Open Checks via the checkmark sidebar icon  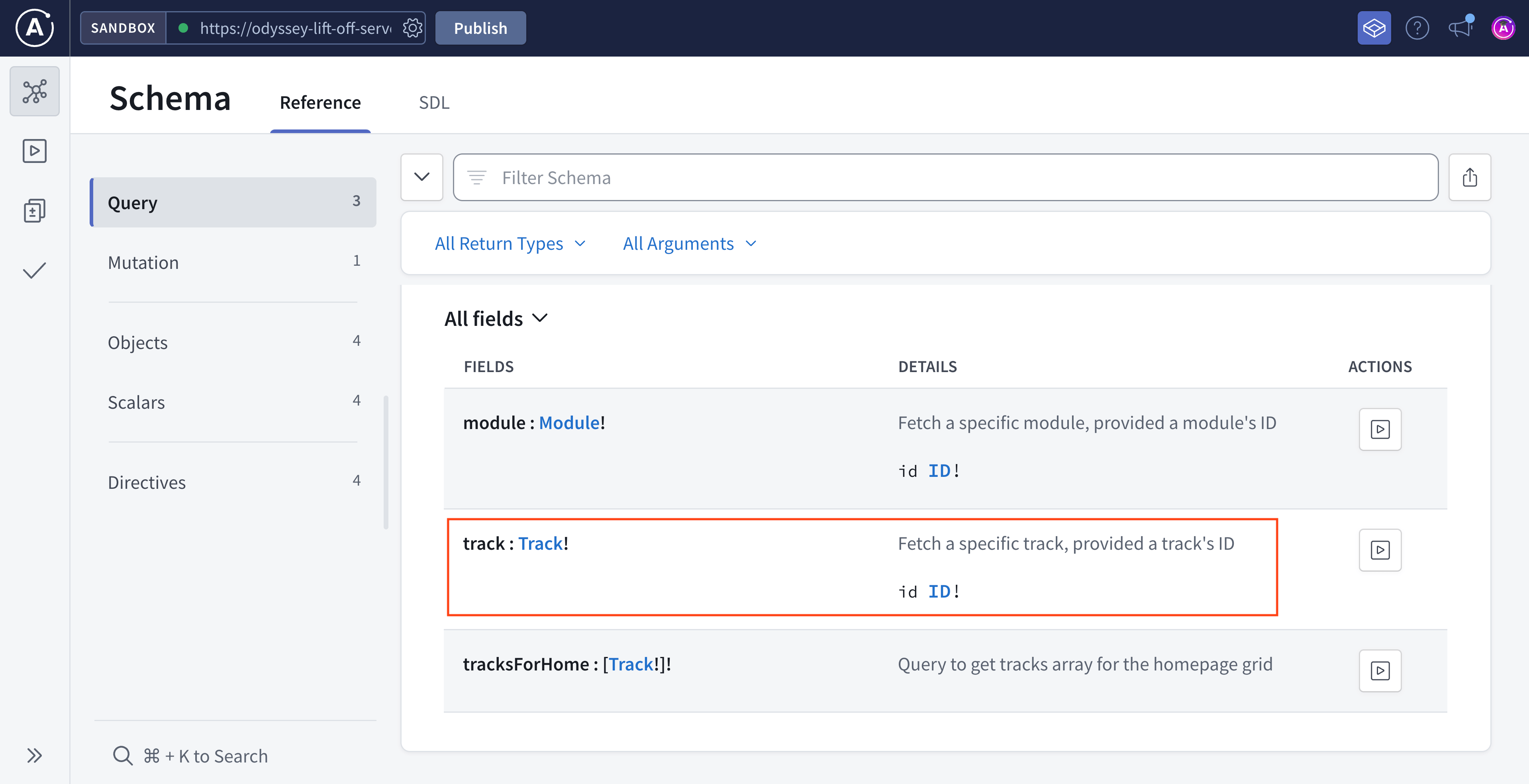(x=34, y=270)
